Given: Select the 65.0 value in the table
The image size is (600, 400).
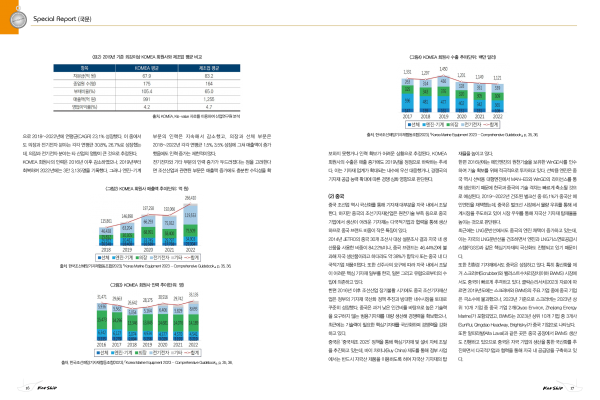Looking at the screenshot, I should tap(209, 91).
